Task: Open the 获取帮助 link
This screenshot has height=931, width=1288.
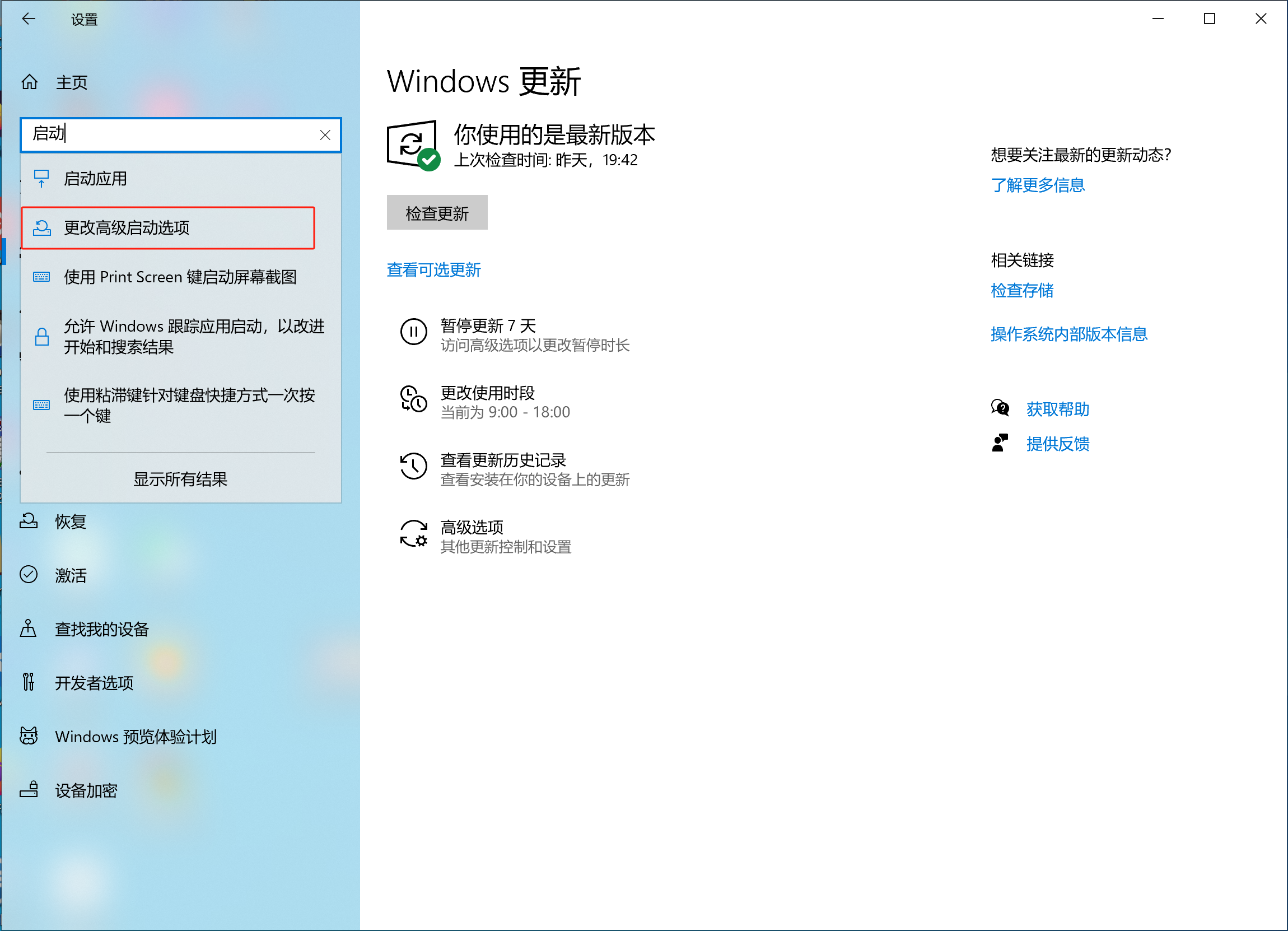Action: click(x=1057, y=409)
